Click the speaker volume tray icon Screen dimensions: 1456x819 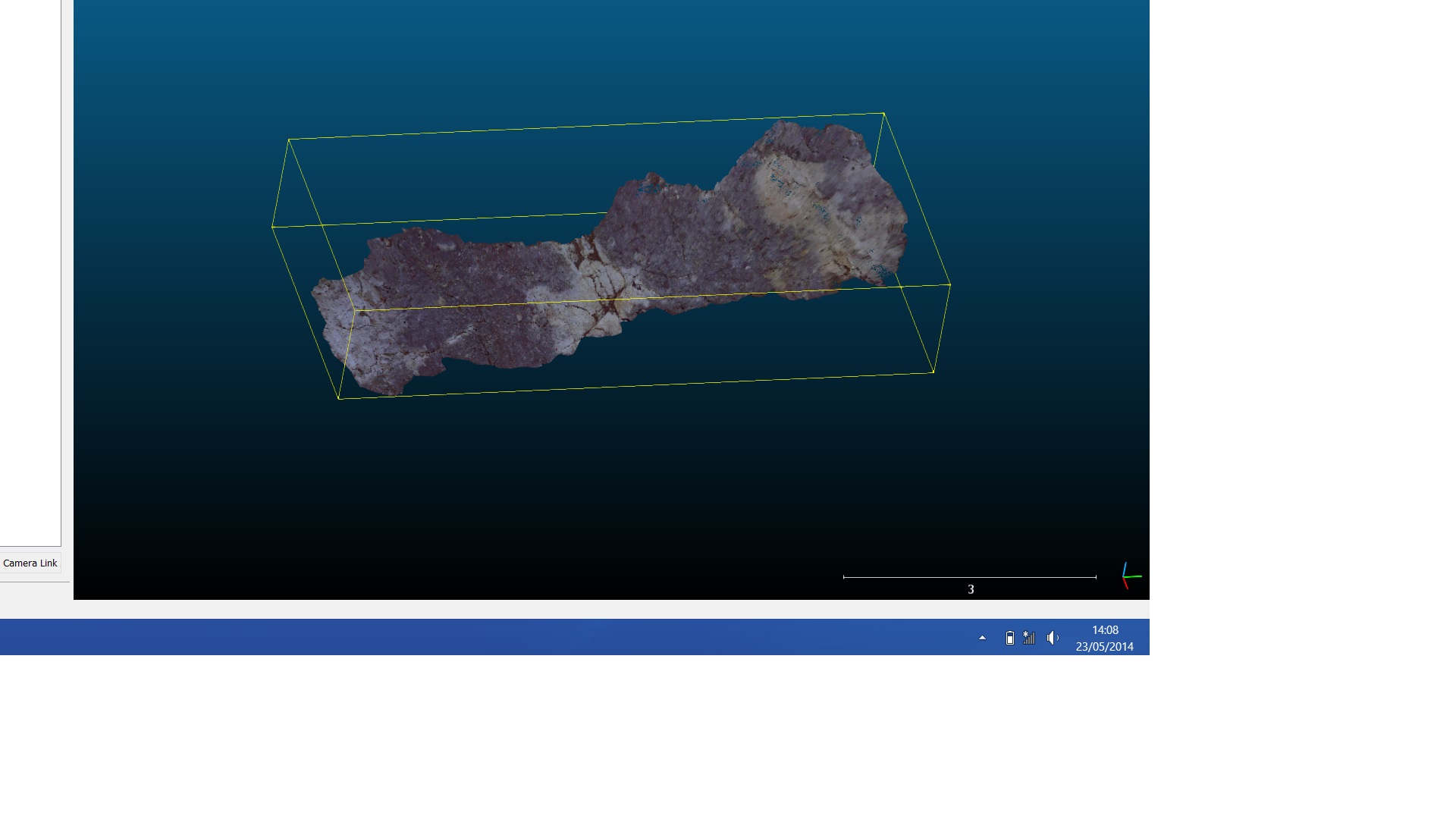(x=1053, y=638)
